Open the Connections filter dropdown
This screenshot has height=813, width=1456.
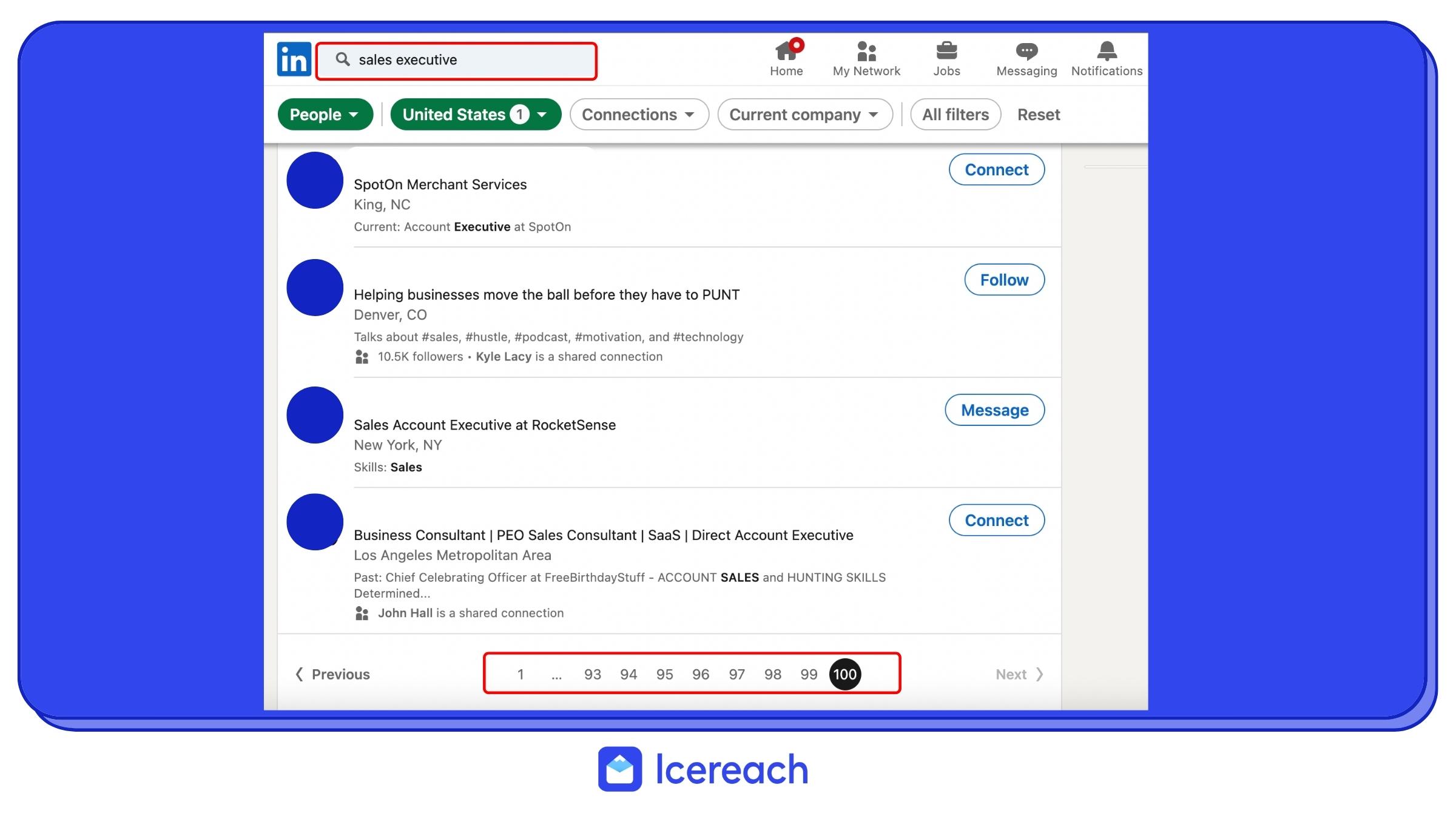point(639,115)
